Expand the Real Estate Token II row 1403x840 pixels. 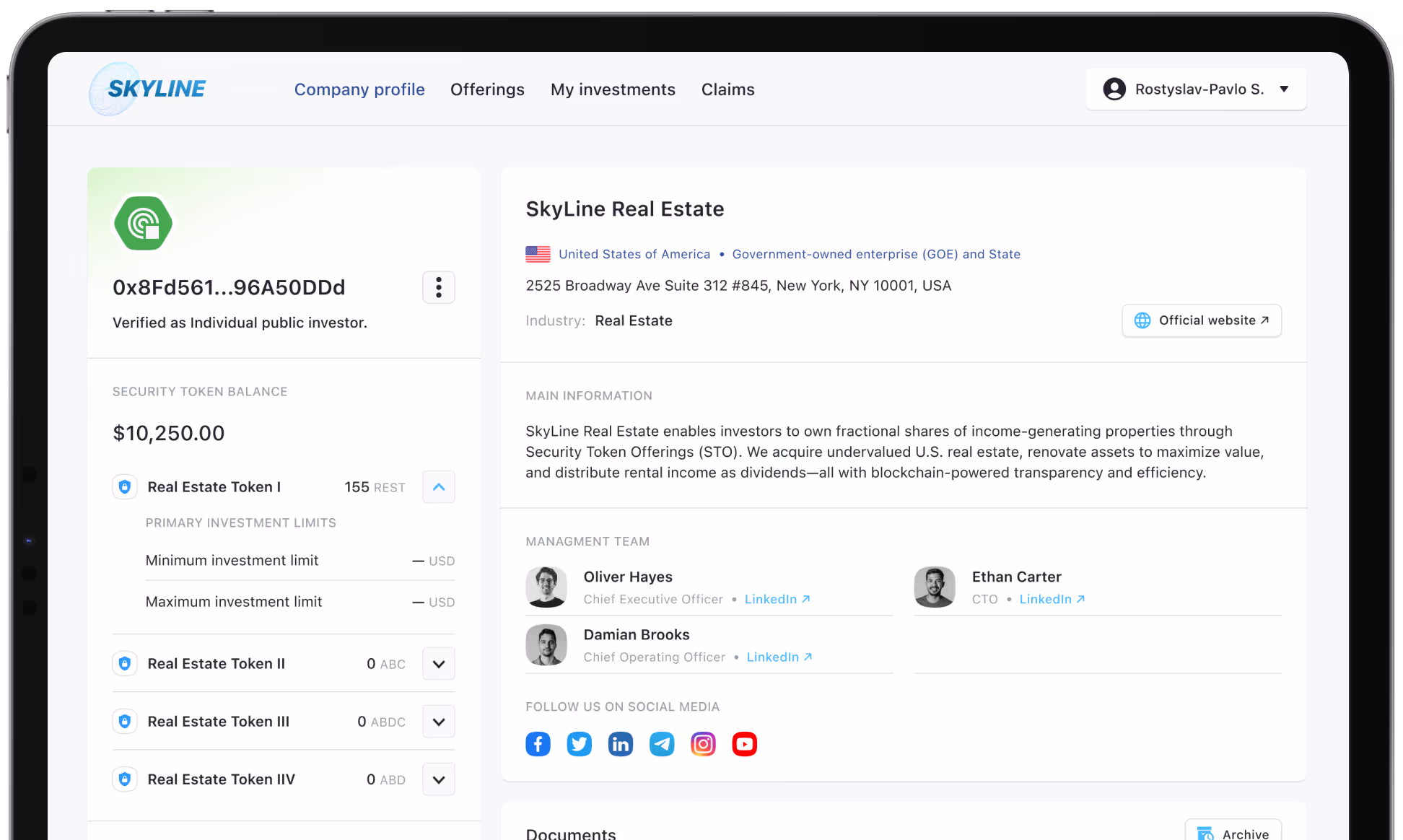pyautogui.click(x=439, y=664)
